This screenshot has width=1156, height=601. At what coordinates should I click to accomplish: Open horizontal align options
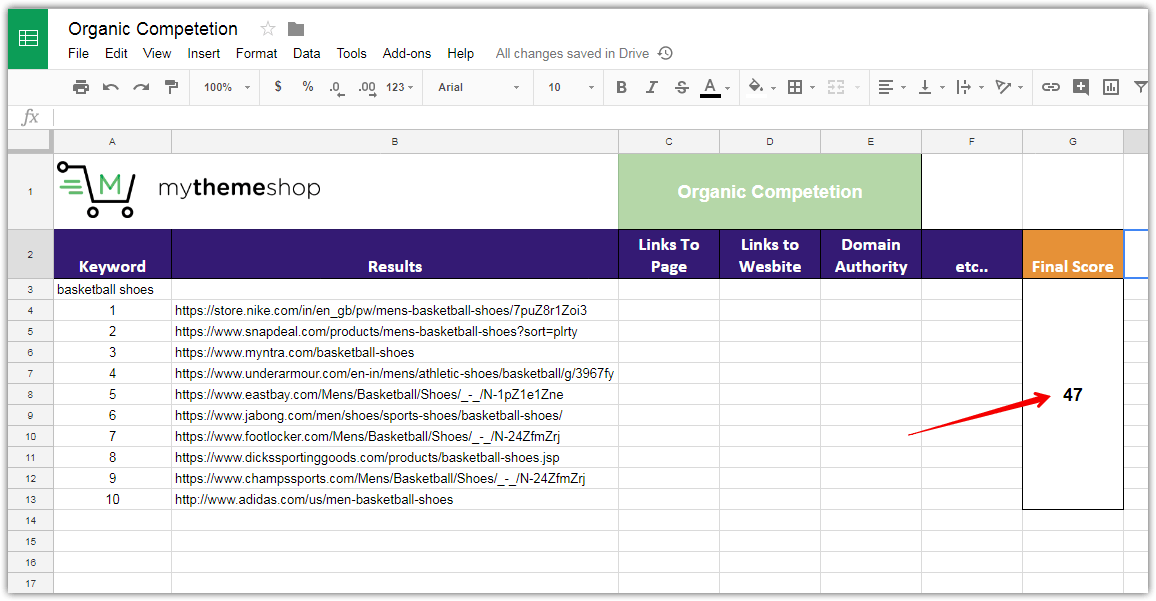pos(886,87)
